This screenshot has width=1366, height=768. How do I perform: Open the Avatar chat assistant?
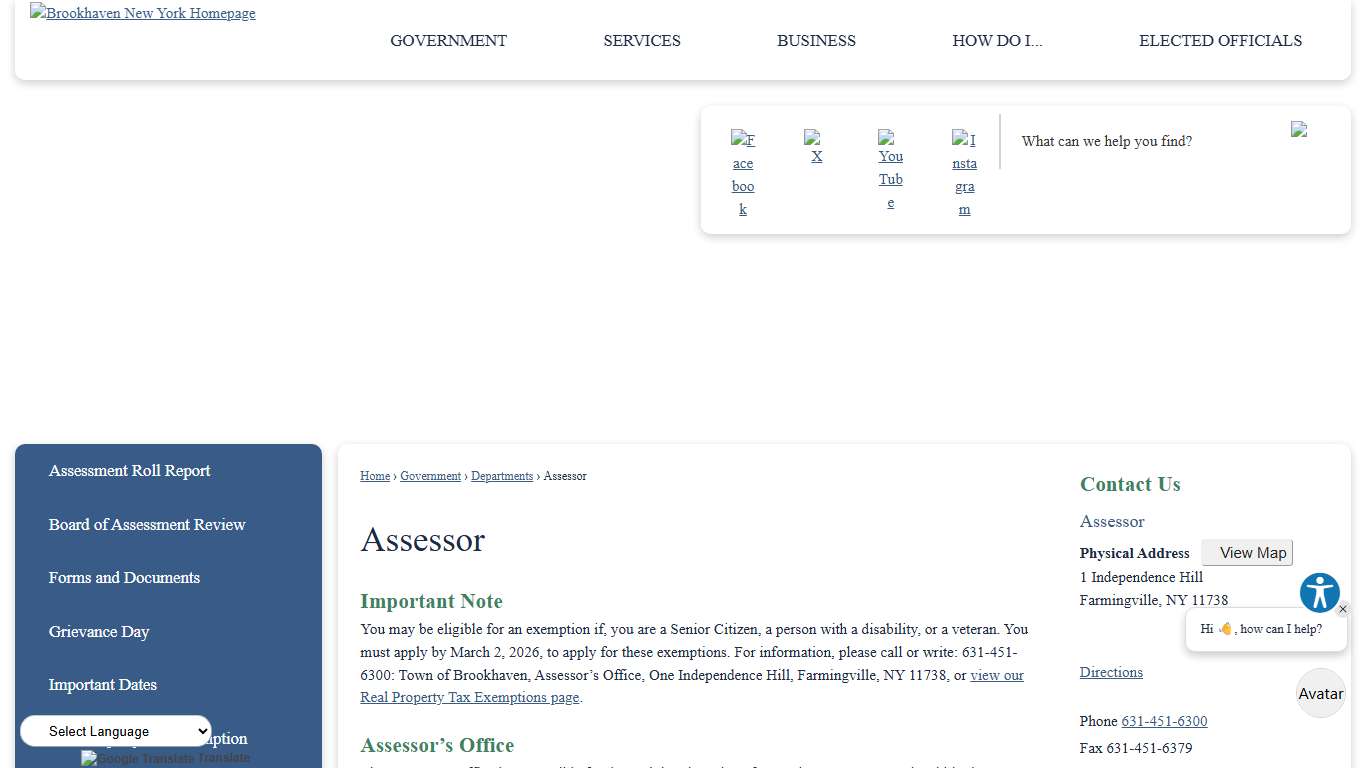point(1320,693)
